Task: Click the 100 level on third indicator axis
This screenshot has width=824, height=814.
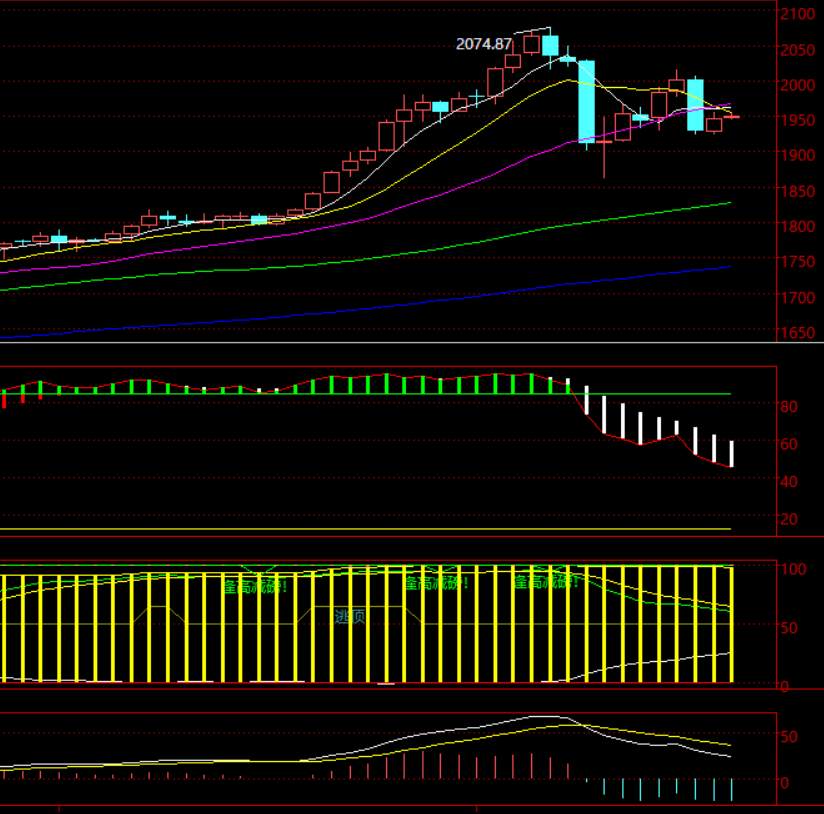Action: pyautogui.click(x=793, y=569)
